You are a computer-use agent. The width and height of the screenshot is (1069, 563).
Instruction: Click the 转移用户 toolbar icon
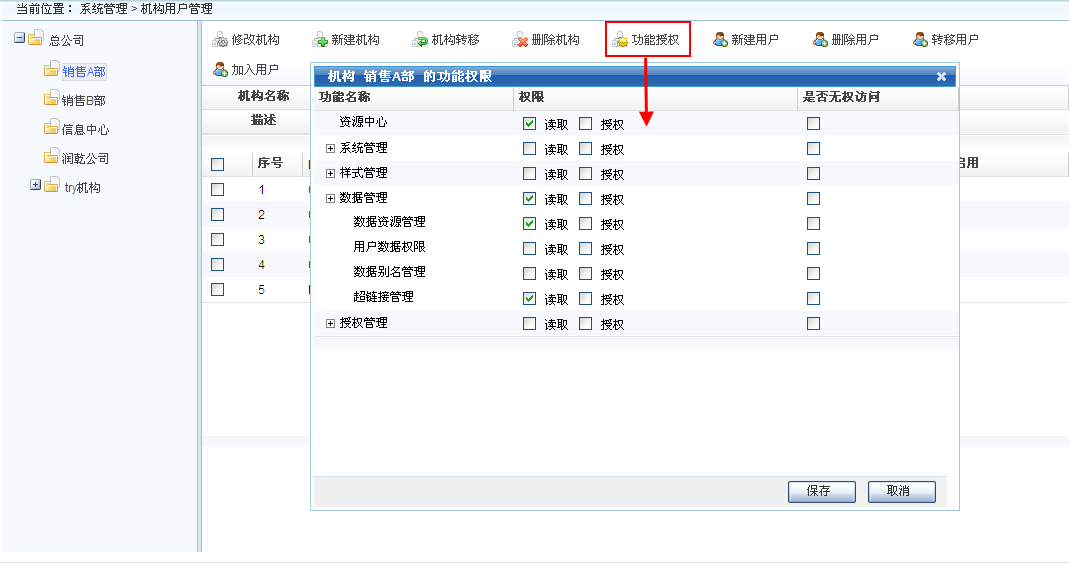920,40
